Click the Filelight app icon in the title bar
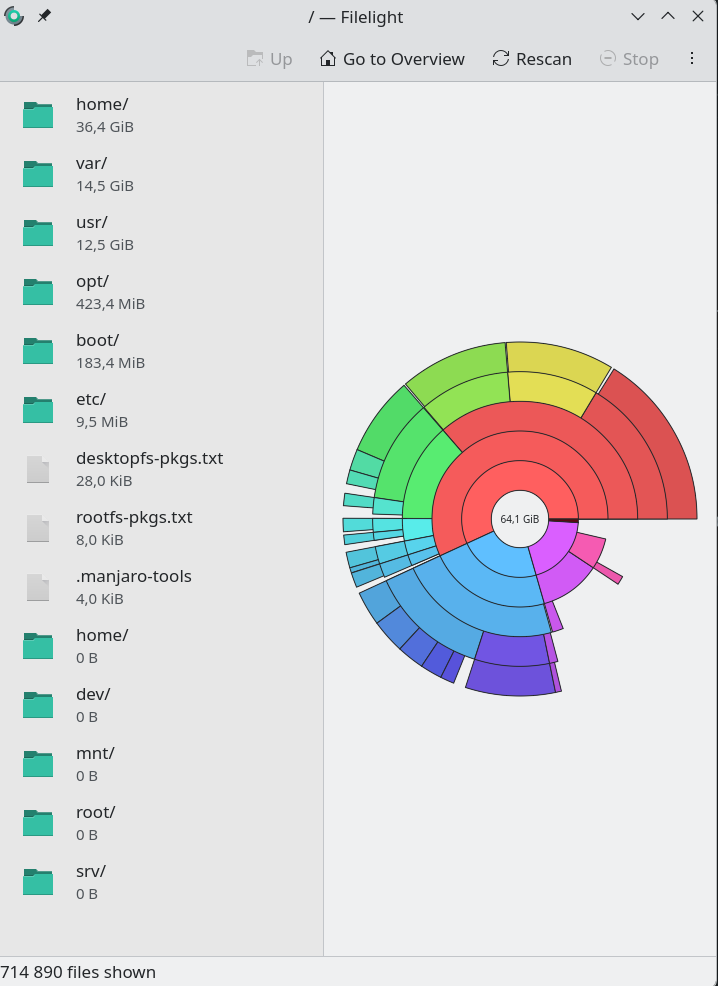718x986 pixels. pos(14,17)
